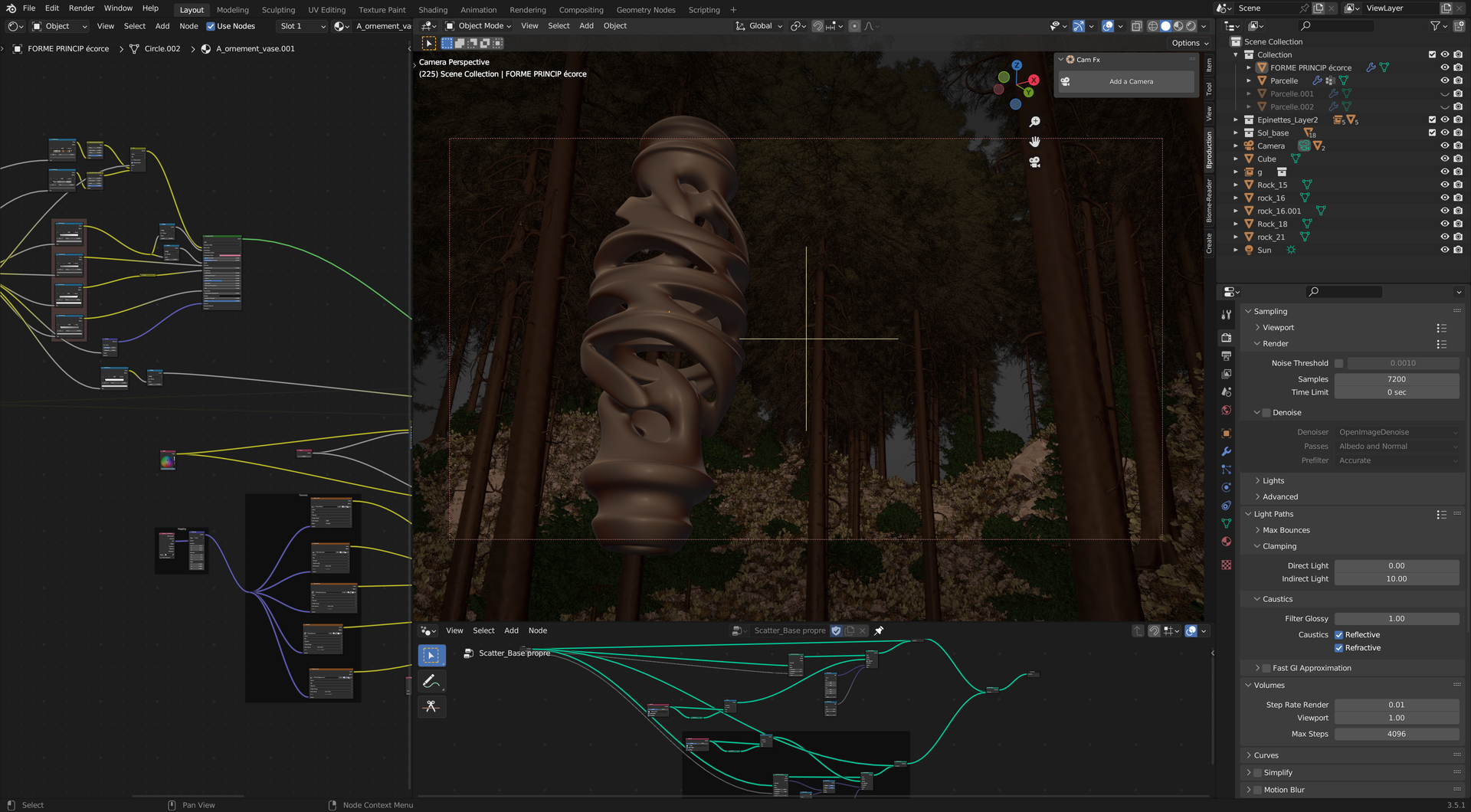The image size is (1471, 812).
Task: Open the Render properties tab icon
Action: (1226, 338)
